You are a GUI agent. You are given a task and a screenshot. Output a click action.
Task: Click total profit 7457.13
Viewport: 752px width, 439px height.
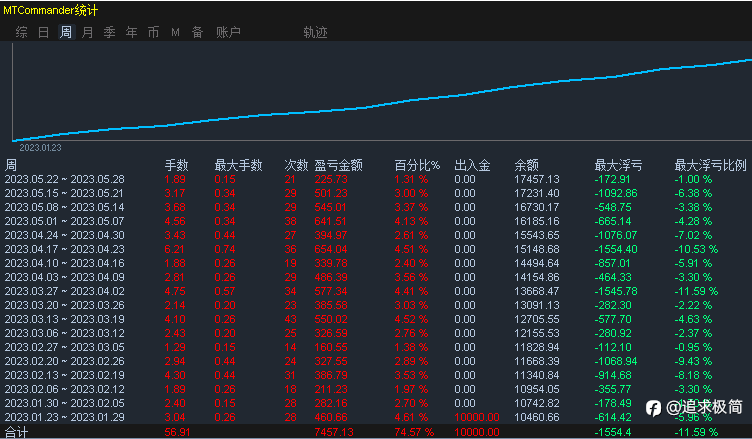click(x=334, y=432)
